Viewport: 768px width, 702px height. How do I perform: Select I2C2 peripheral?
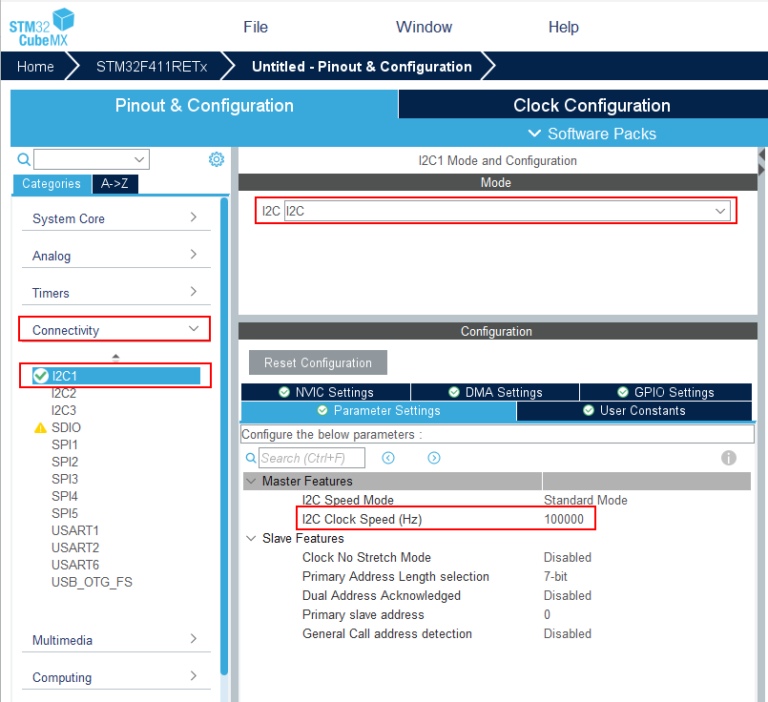pos(64,393)
